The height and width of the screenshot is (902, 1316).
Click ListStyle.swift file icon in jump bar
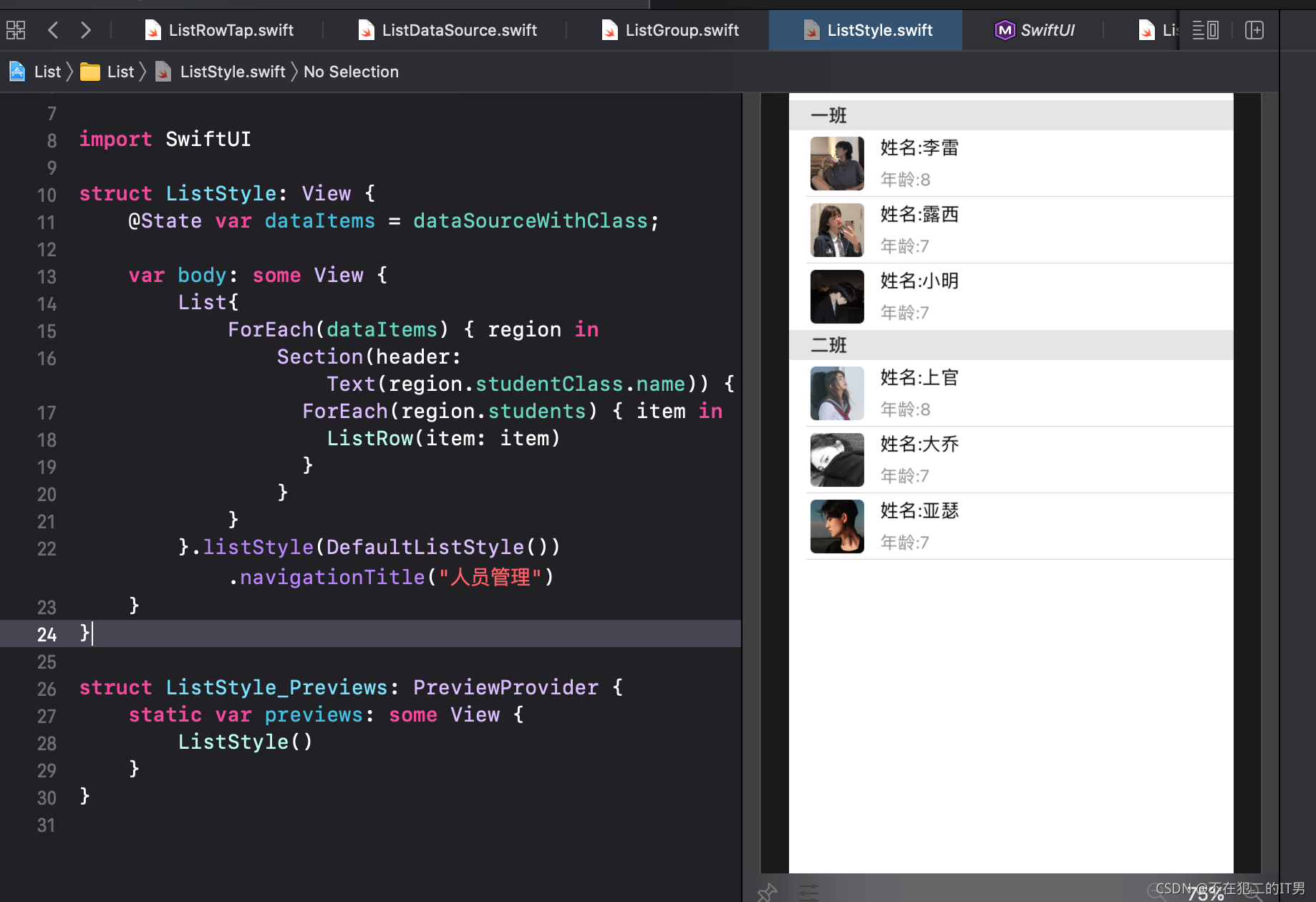pyautogui.click(x=163, y=72)
